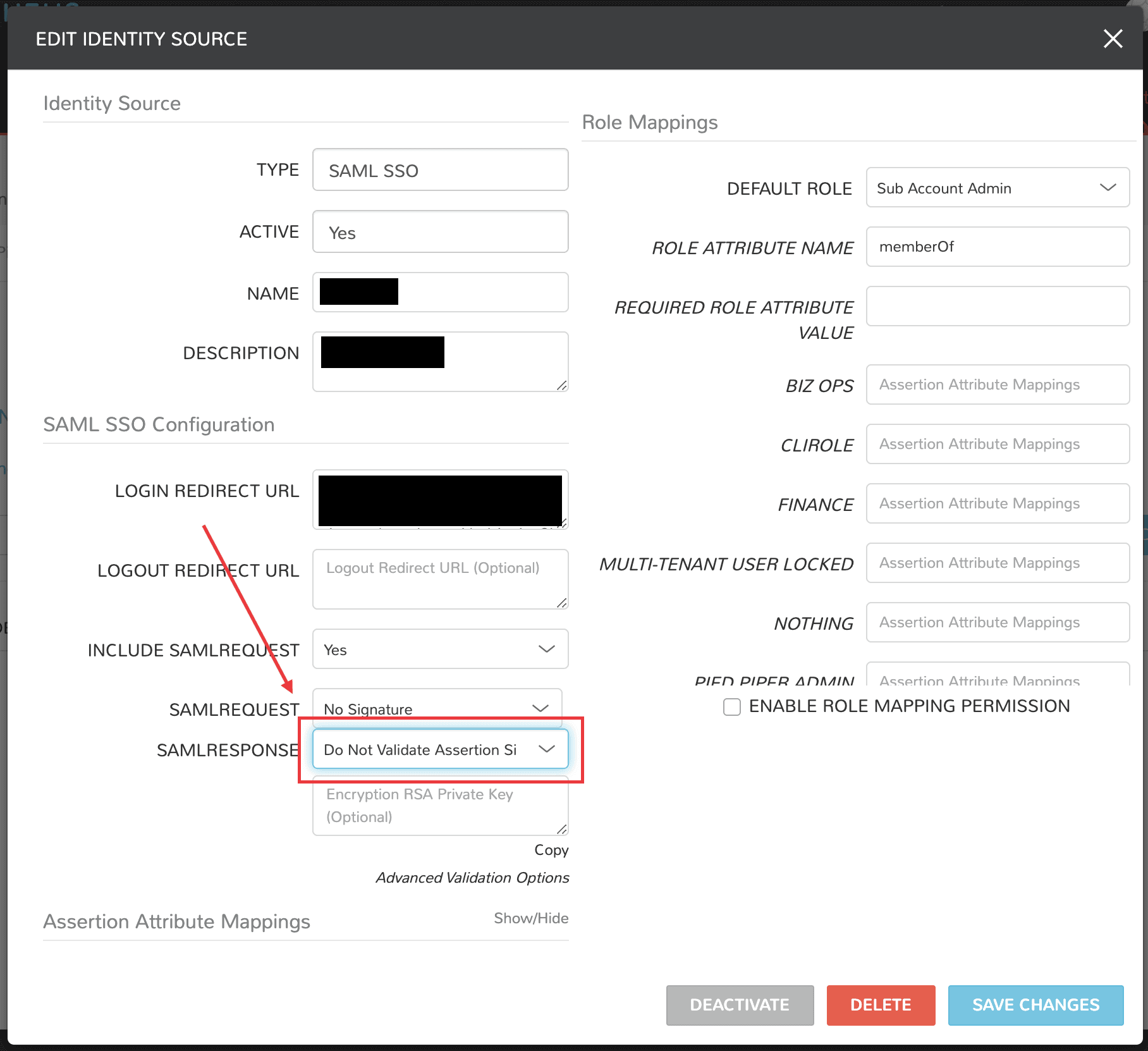
Task: Change the SAMLResponse validation dropdown
Action: coord(440,749)
